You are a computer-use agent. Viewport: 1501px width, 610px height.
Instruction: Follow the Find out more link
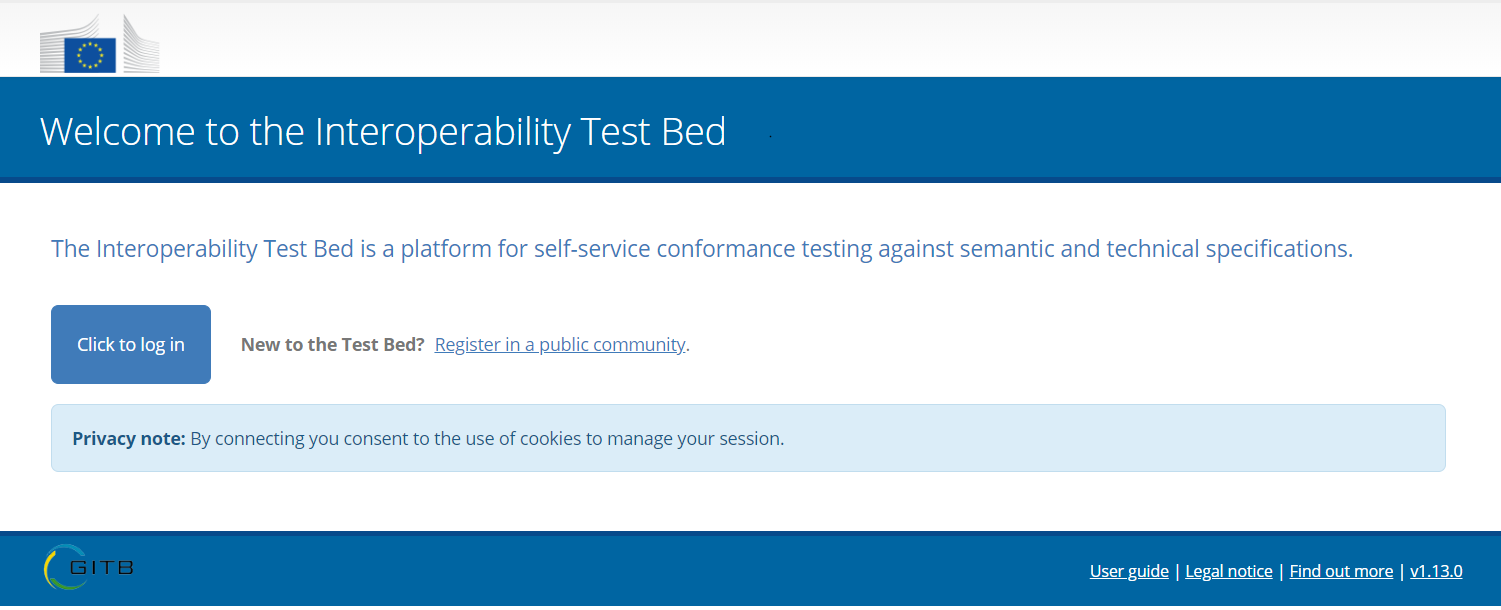pyautogui.click(x=1341, y=571)
